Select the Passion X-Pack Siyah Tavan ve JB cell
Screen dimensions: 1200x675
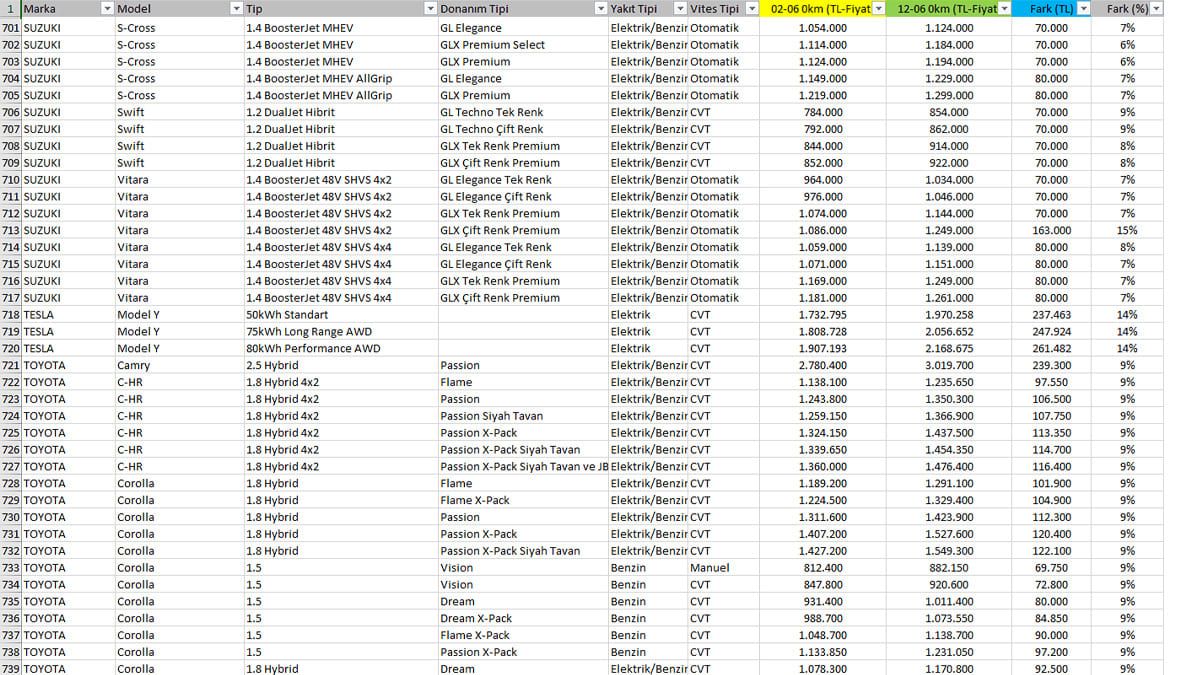pyautogui.click(x=523, y=467)
